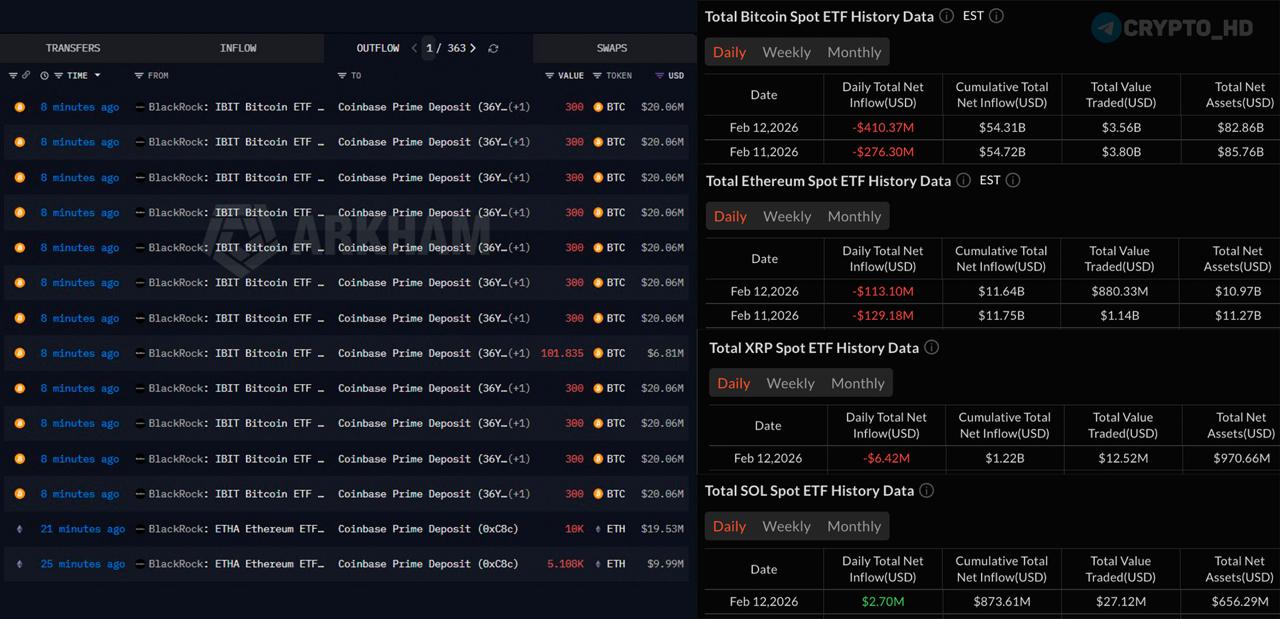Click the Bitcoin chain icon on the $6.81M row
The image size is (1280, 619).
pos(19,353)
